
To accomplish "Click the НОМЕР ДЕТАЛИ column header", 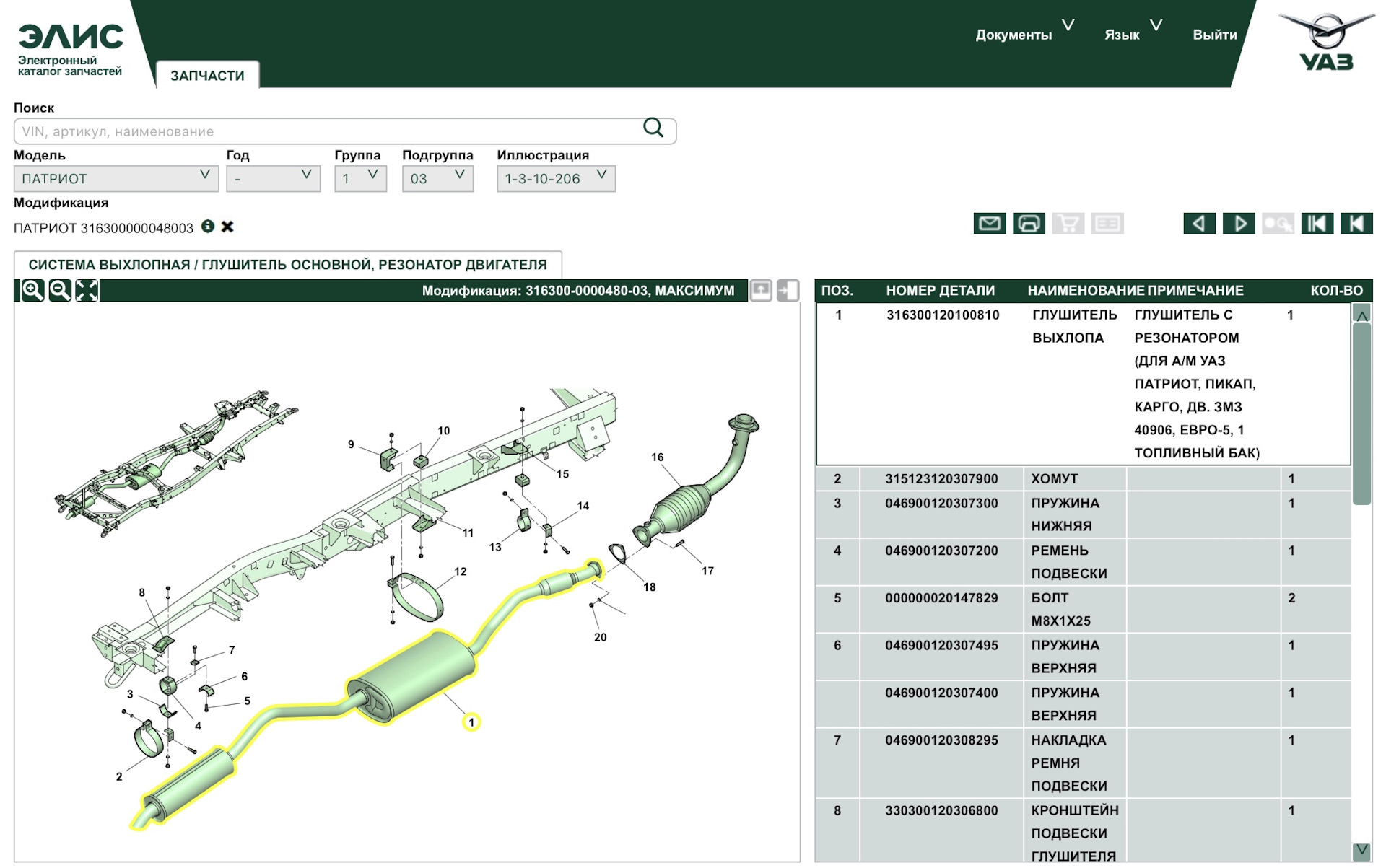I will click(940, 291).
